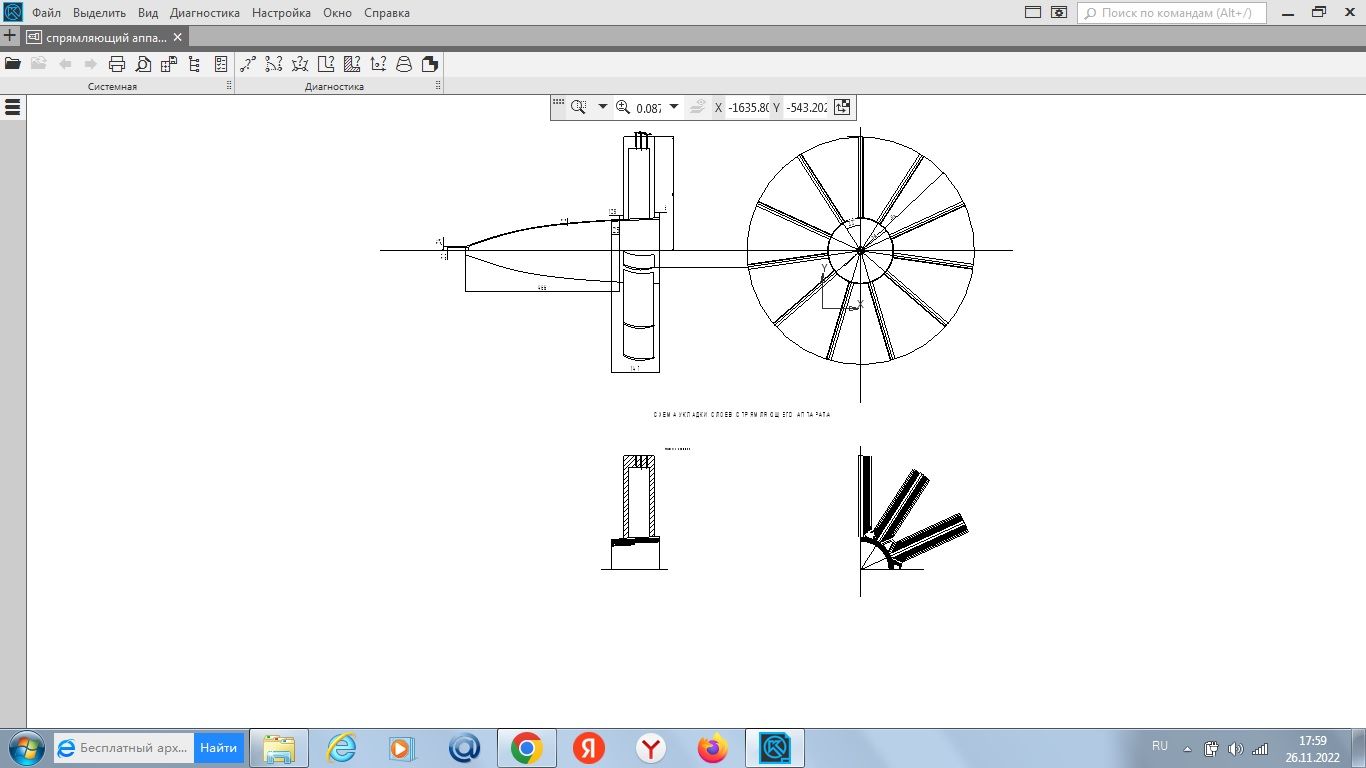Measure distance between two points tool
This screenshot has width=1366, height=768.
(247, 64)
